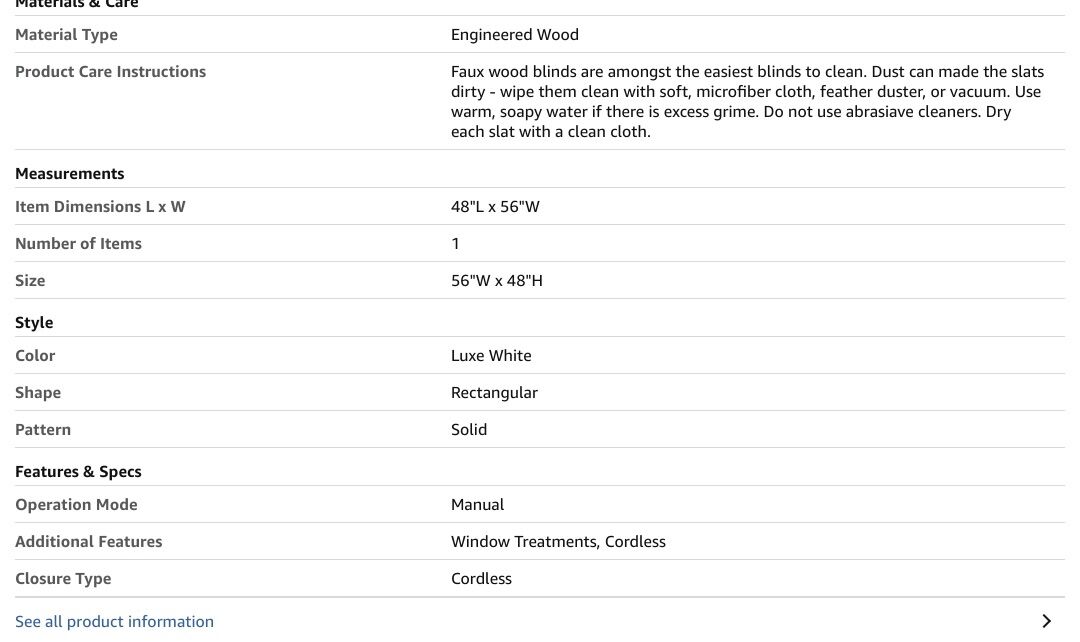1080x642 pixels.
Task: Click the Closure Type label
Action: click(x=63, y=578)
